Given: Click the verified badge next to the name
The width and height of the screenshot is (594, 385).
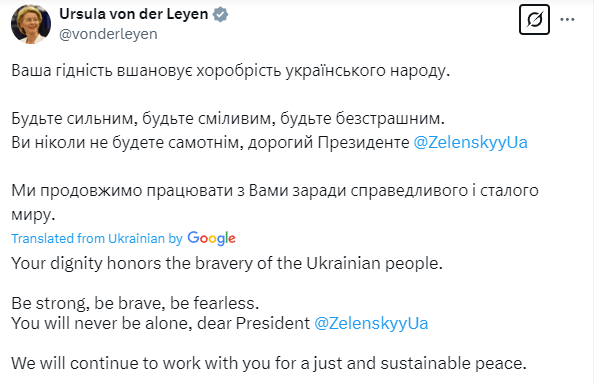Looking at the screenshot, I should (x=220, y=14).
